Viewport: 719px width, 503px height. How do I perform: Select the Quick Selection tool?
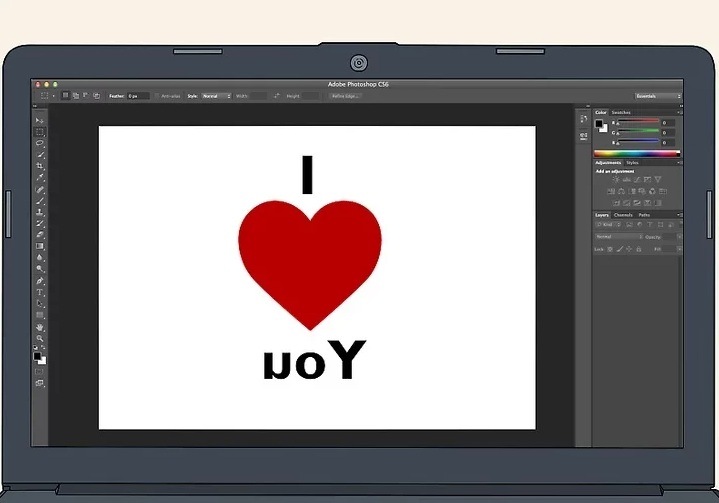[39, 155]
